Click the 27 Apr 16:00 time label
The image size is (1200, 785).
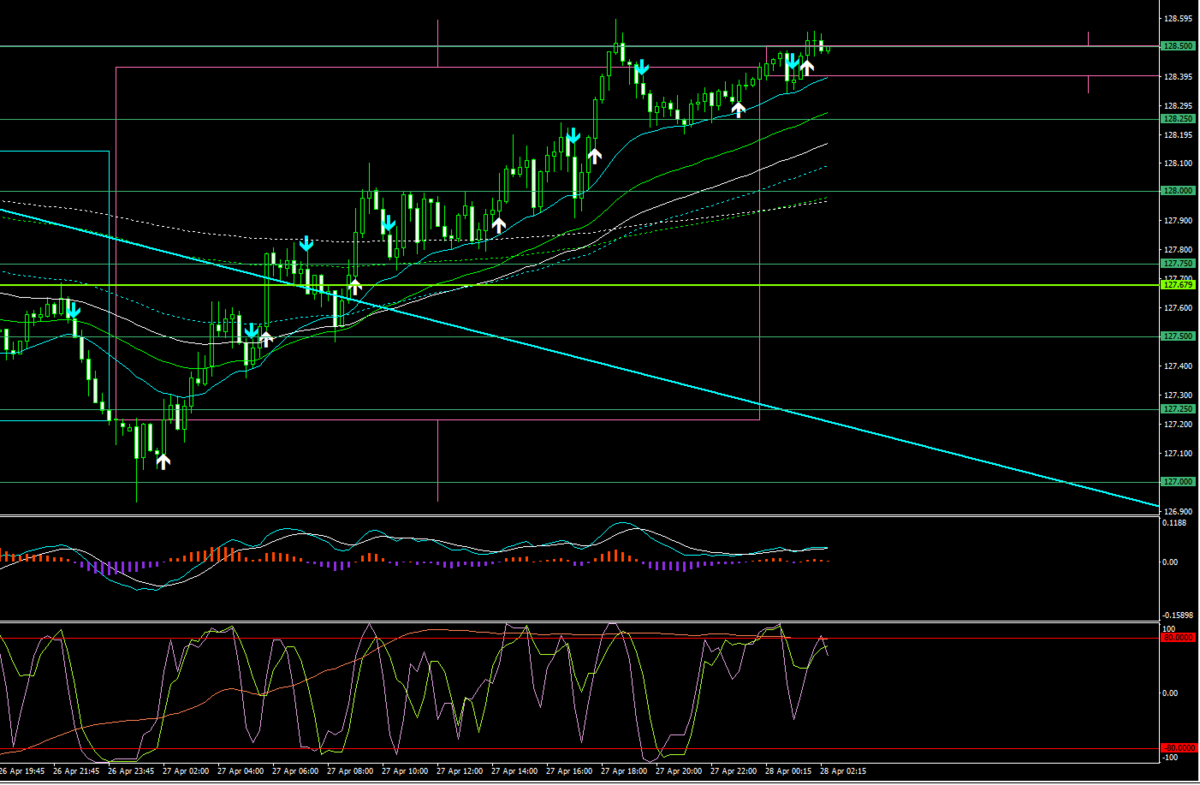(571, 772)
